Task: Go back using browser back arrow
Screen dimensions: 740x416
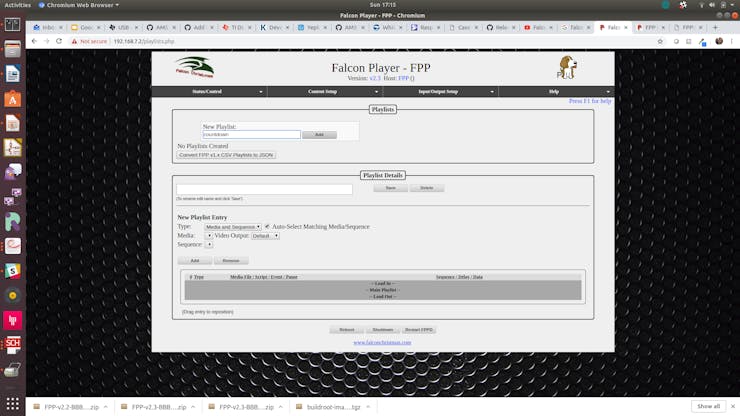Action: (34, 41)
